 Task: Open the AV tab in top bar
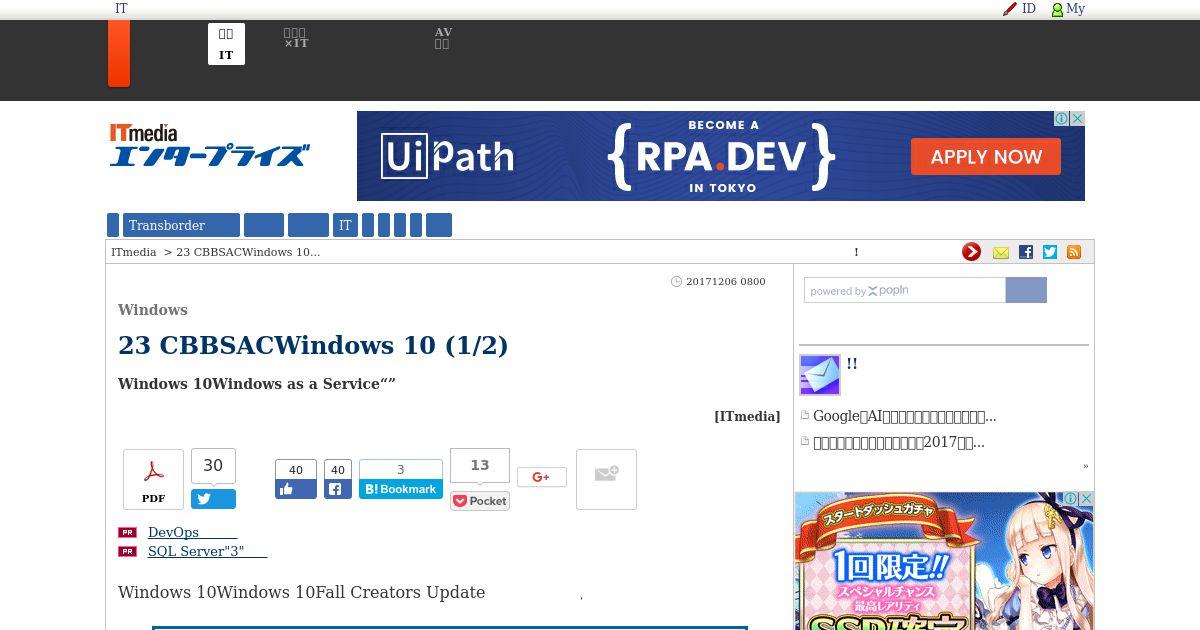(x=443, y=38)
